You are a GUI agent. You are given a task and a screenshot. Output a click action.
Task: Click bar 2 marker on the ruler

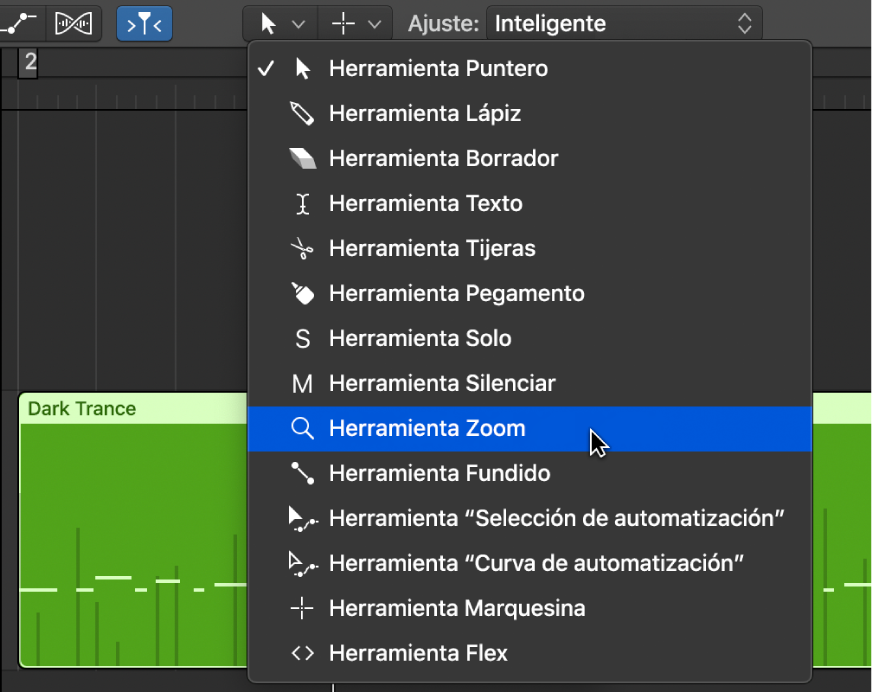pyautogui.click(x=30, y=63)
